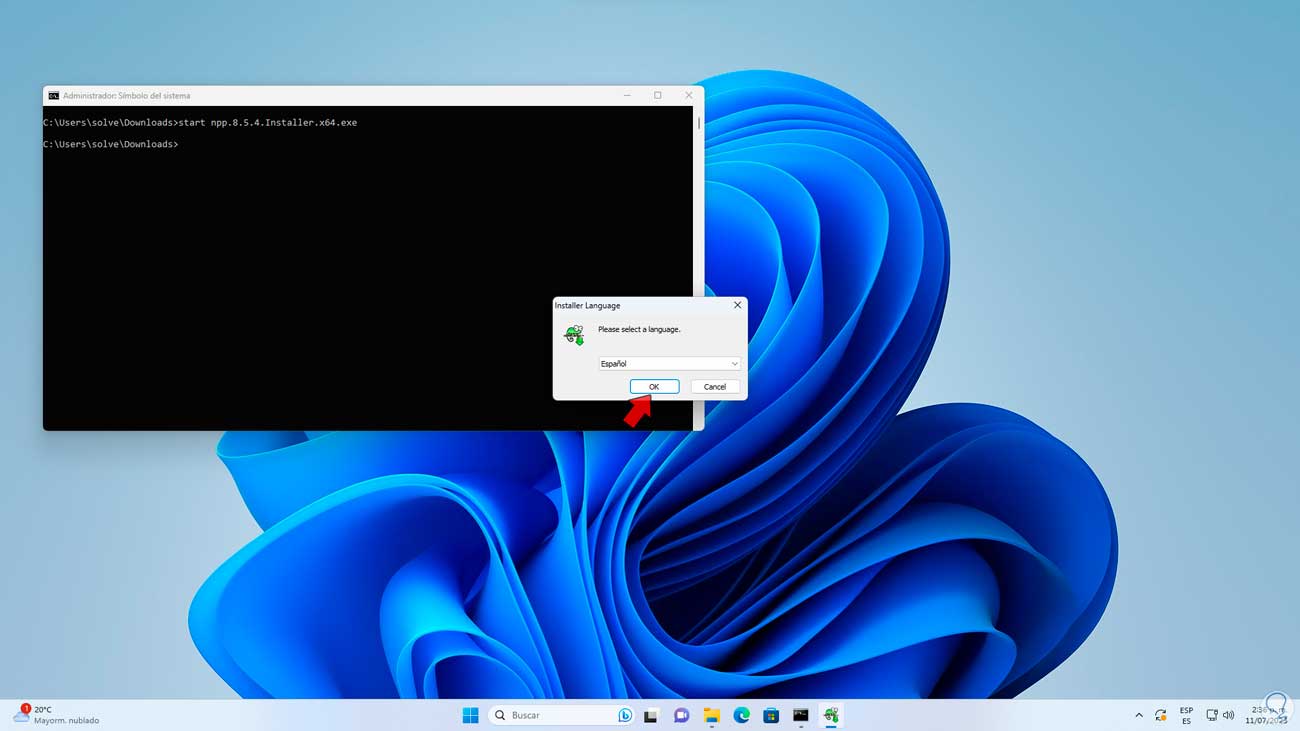
Task: Open the Windows Start menu
Action: tap(470, 715)
